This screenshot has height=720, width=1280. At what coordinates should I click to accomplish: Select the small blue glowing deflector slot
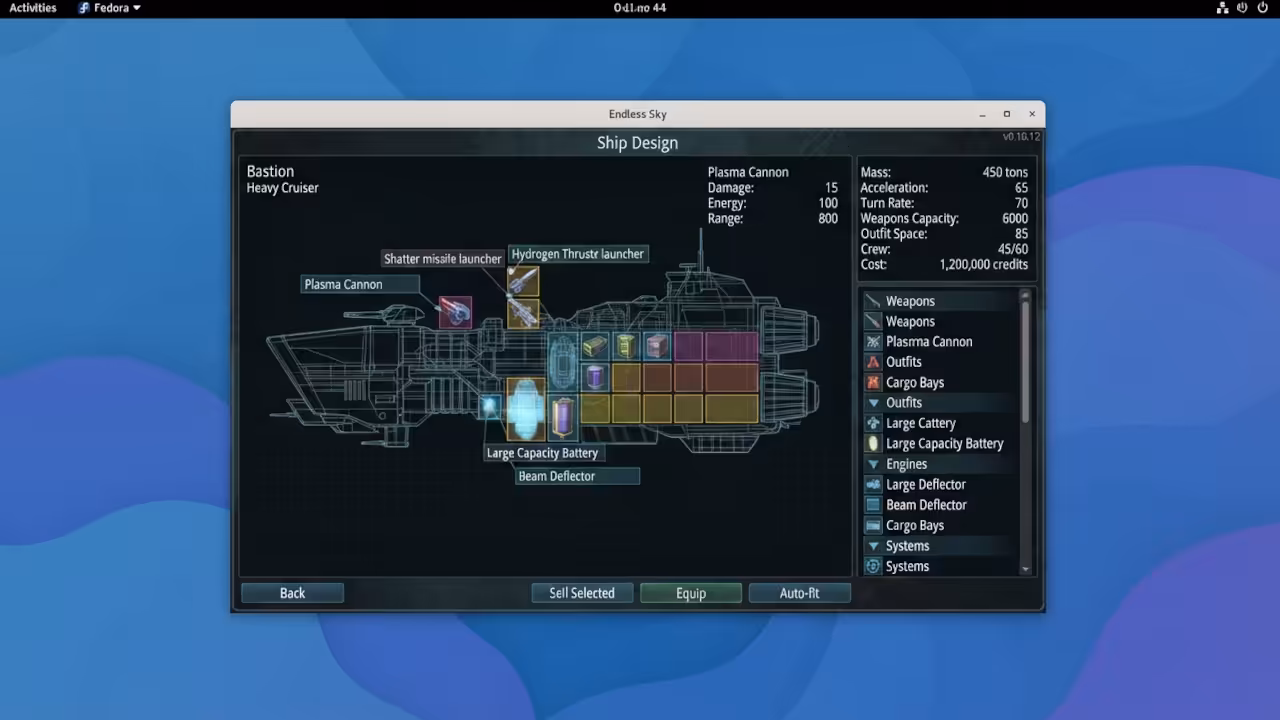(x=489, y=407)
